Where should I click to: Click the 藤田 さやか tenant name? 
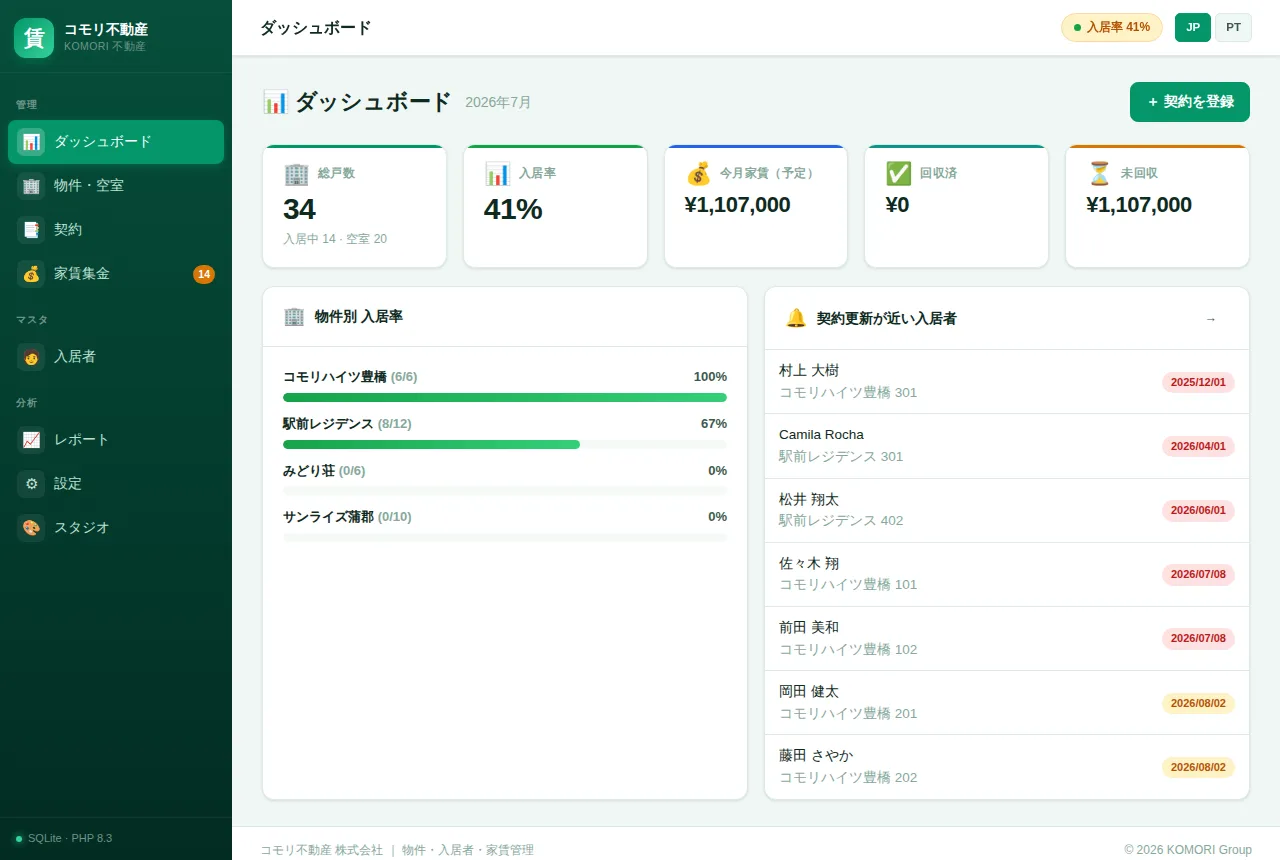coord(816,756)
